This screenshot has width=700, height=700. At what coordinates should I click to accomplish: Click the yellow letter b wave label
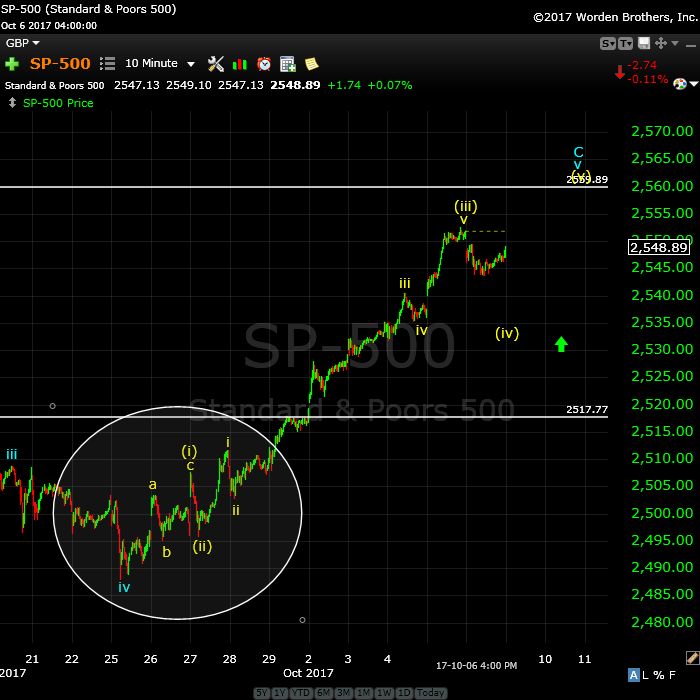click(x=167, y=552)
